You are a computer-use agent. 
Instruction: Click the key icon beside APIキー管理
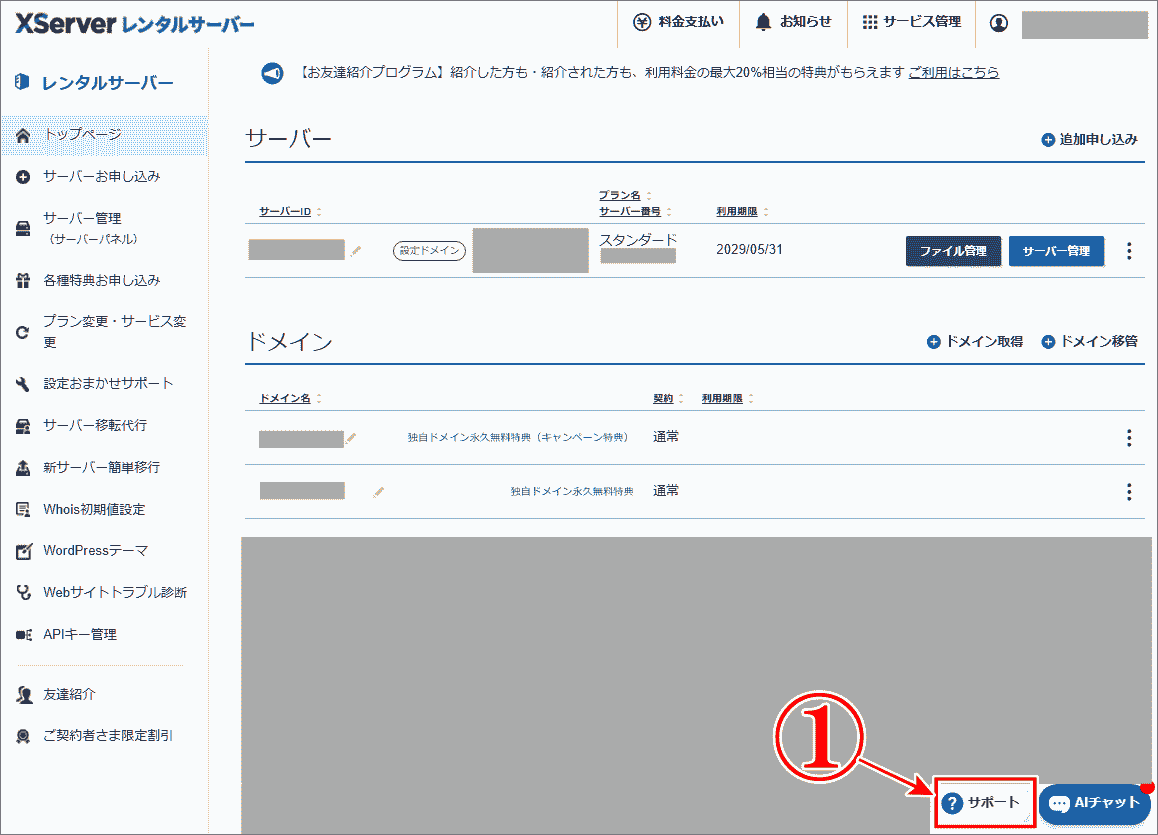pyautogui.click(x=24, y=635)
